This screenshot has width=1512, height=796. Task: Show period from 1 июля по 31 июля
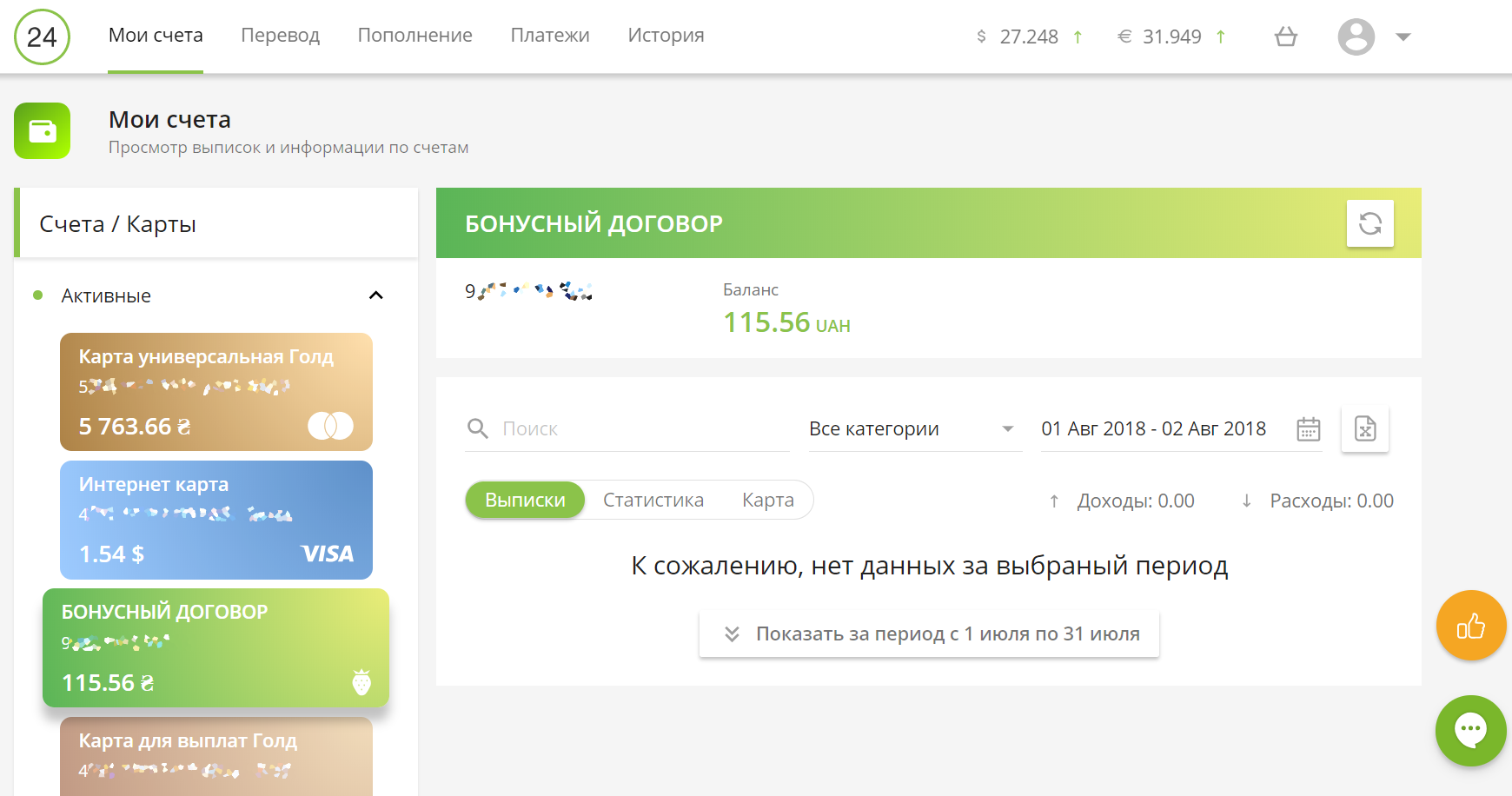click(929, 633)
